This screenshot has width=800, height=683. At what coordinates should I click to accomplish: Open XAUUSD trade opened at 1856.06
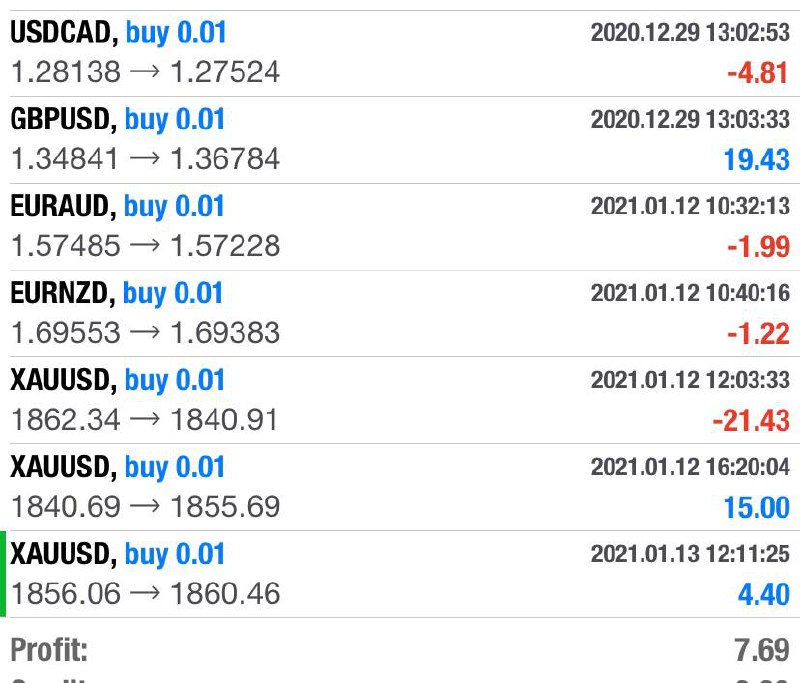[400, 574]
